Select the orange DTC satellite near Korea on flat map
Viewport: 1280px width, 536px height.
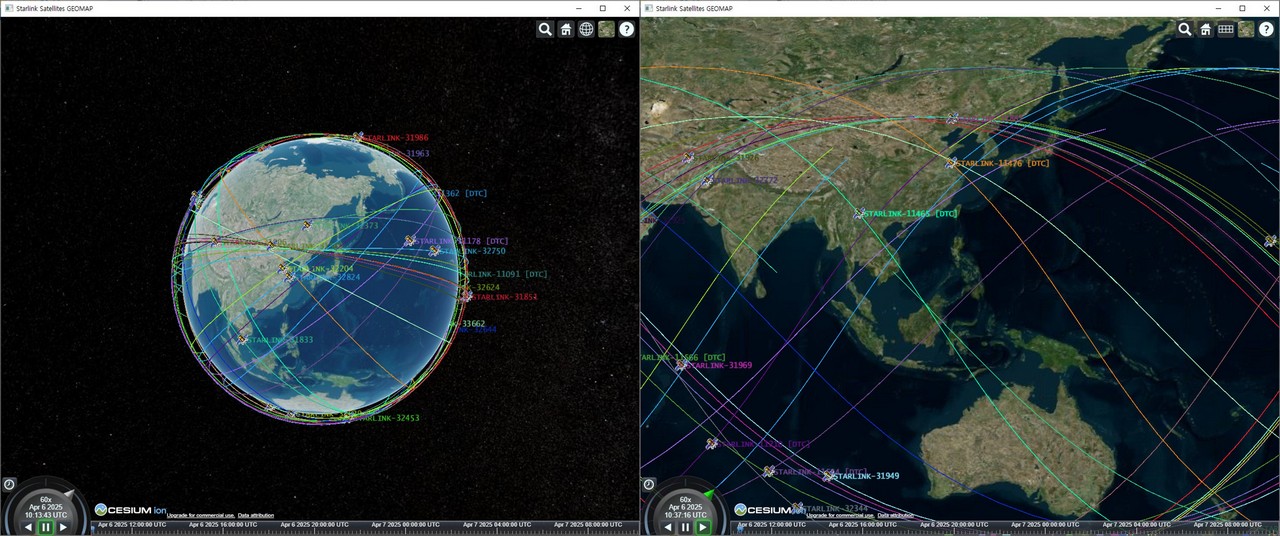point(950,163)
